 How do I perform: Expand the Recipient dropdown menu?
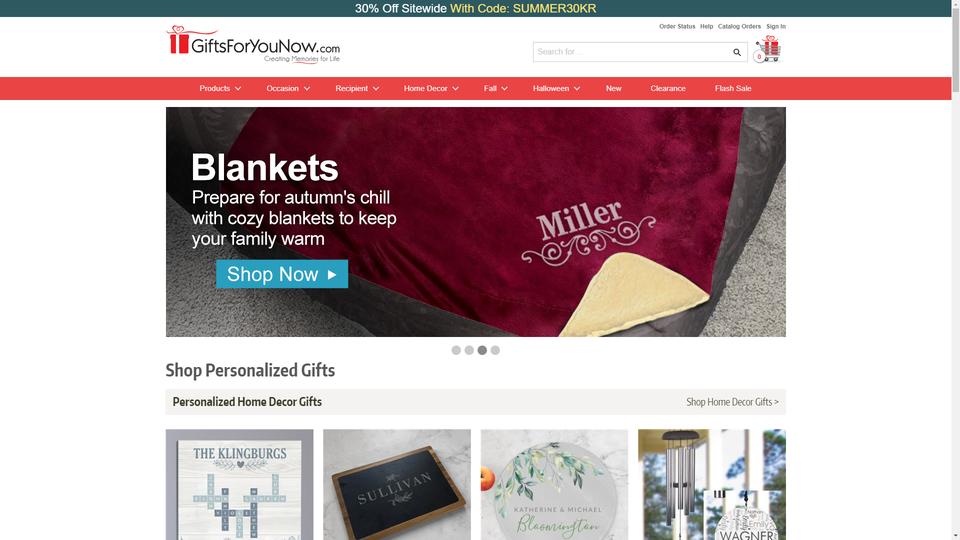pyautogui.click(x=357, y=88)
